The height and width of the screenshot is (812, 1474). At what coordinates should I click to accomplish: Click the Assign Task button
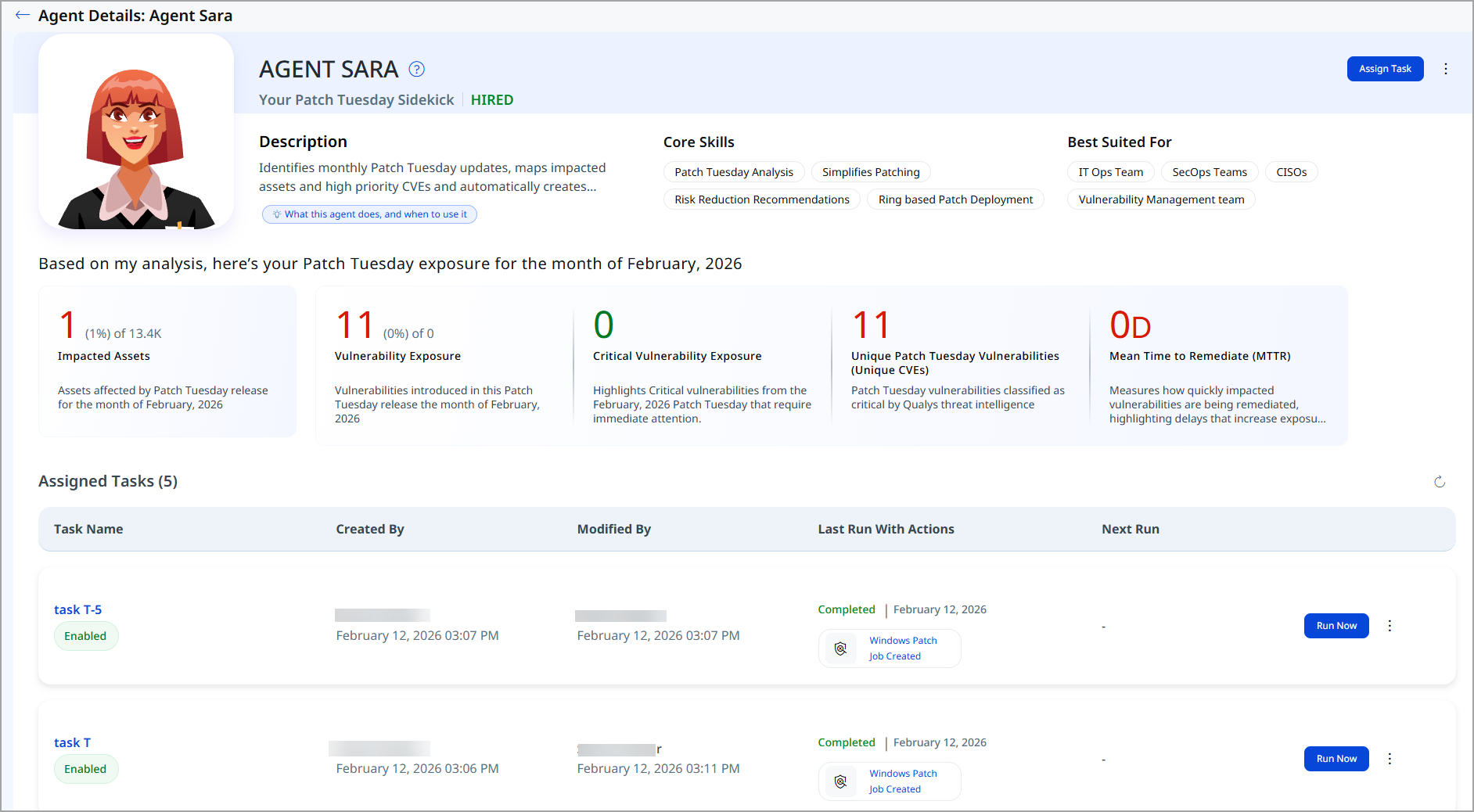click(x=1385, y=69)
